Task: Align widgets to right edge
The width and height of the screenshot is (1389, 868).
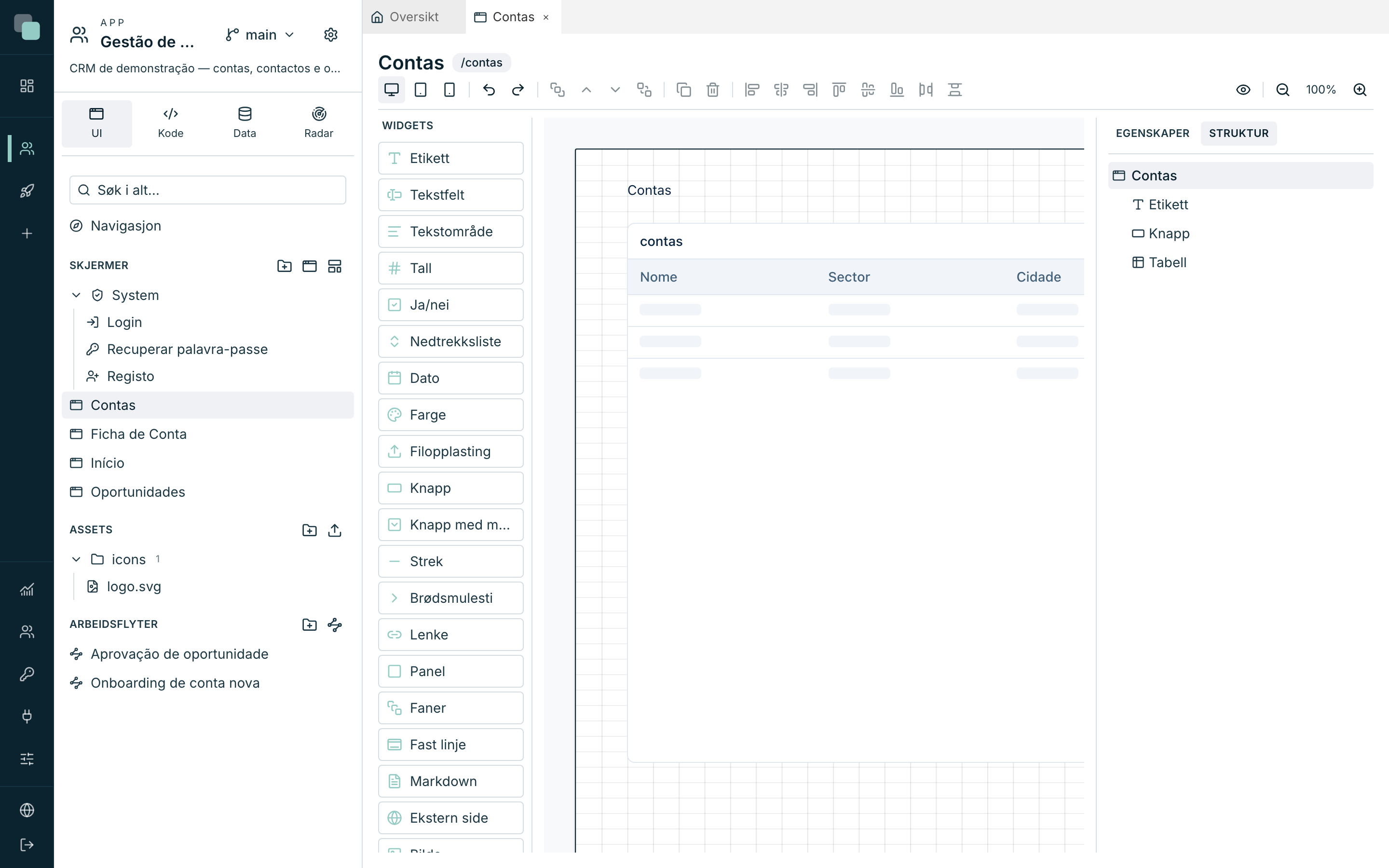Action: tap(810, 90)
